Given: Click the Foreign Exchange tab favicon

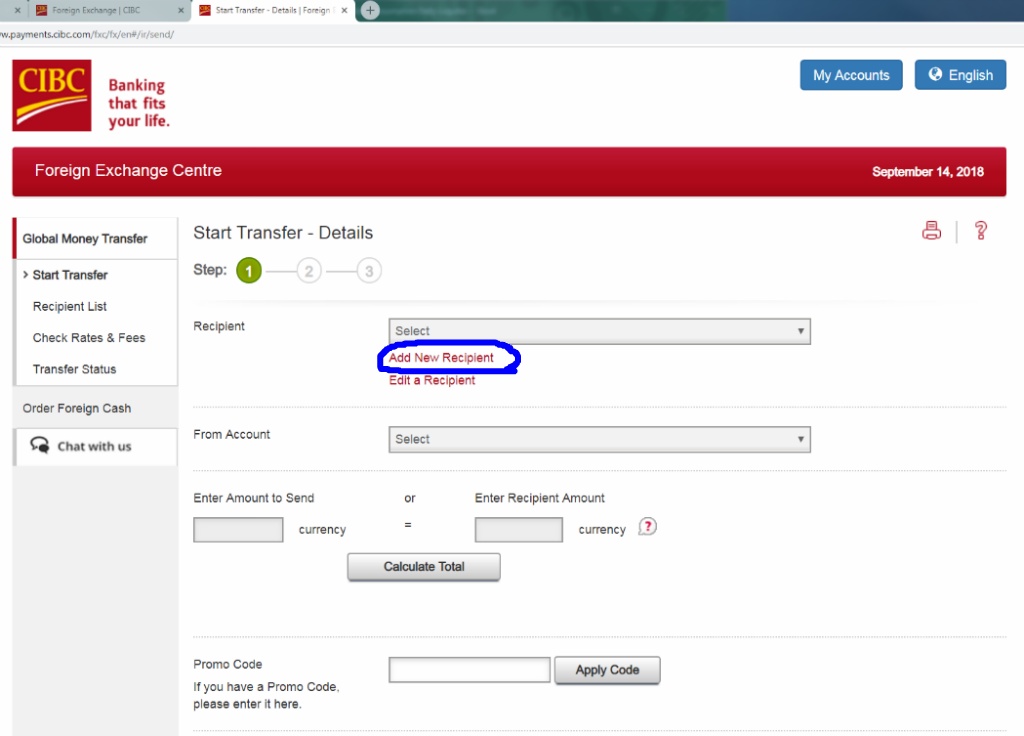Looking at the screenshot, I should tap(41, 10).
